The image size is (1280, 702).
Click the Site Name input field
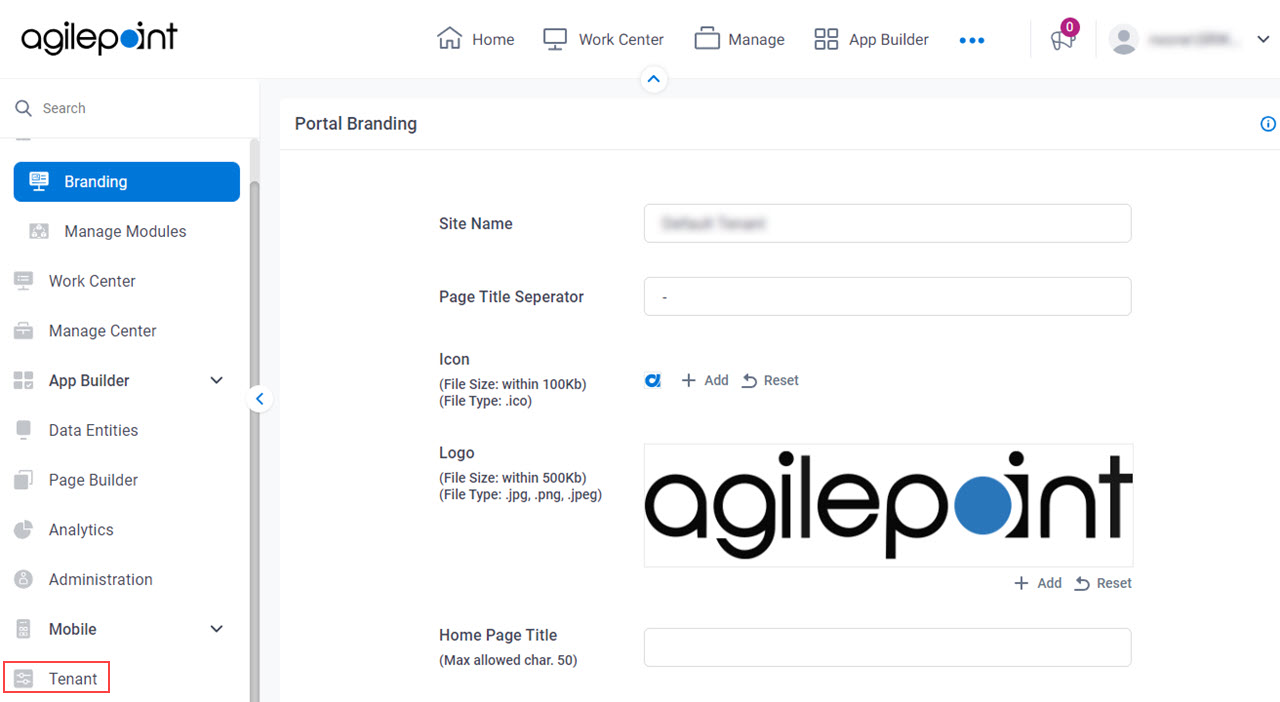[x=888, y=223]
